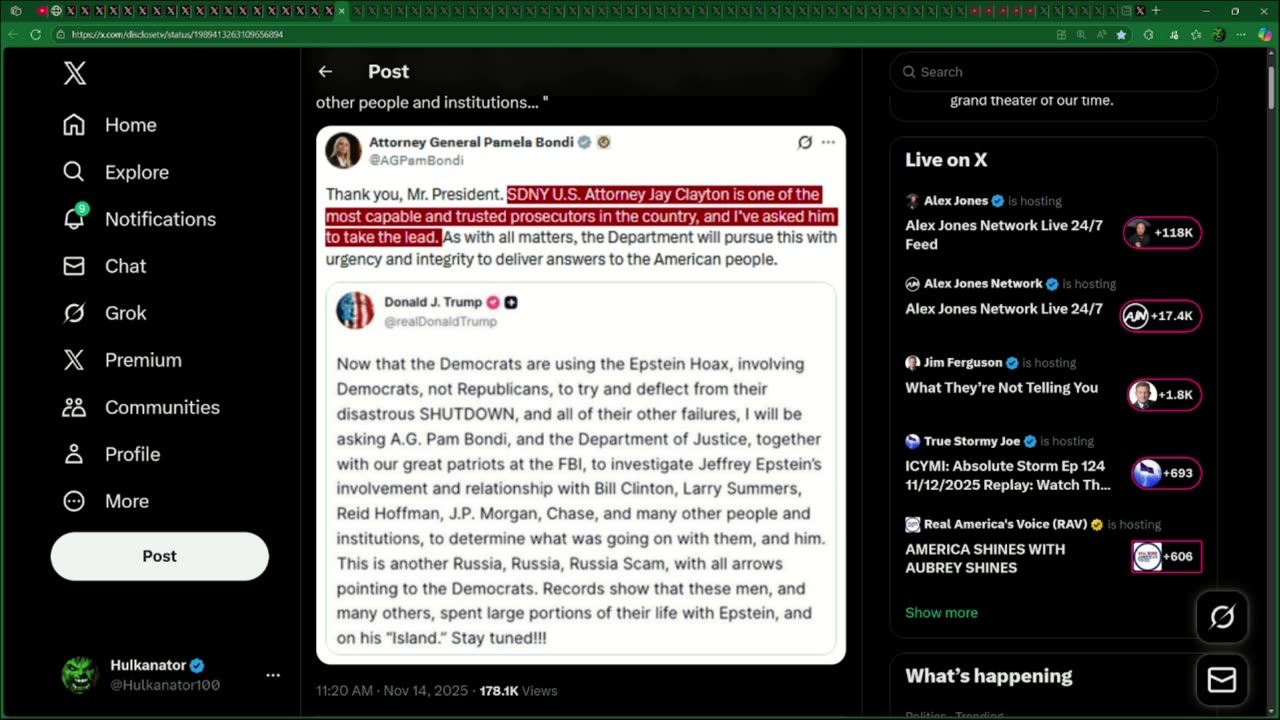The width and height of the screenshot is (1280, 720).
Task: Open AMERICA SHINES WITH AUBREY SHINES
Action: click(x=985, y=558)
